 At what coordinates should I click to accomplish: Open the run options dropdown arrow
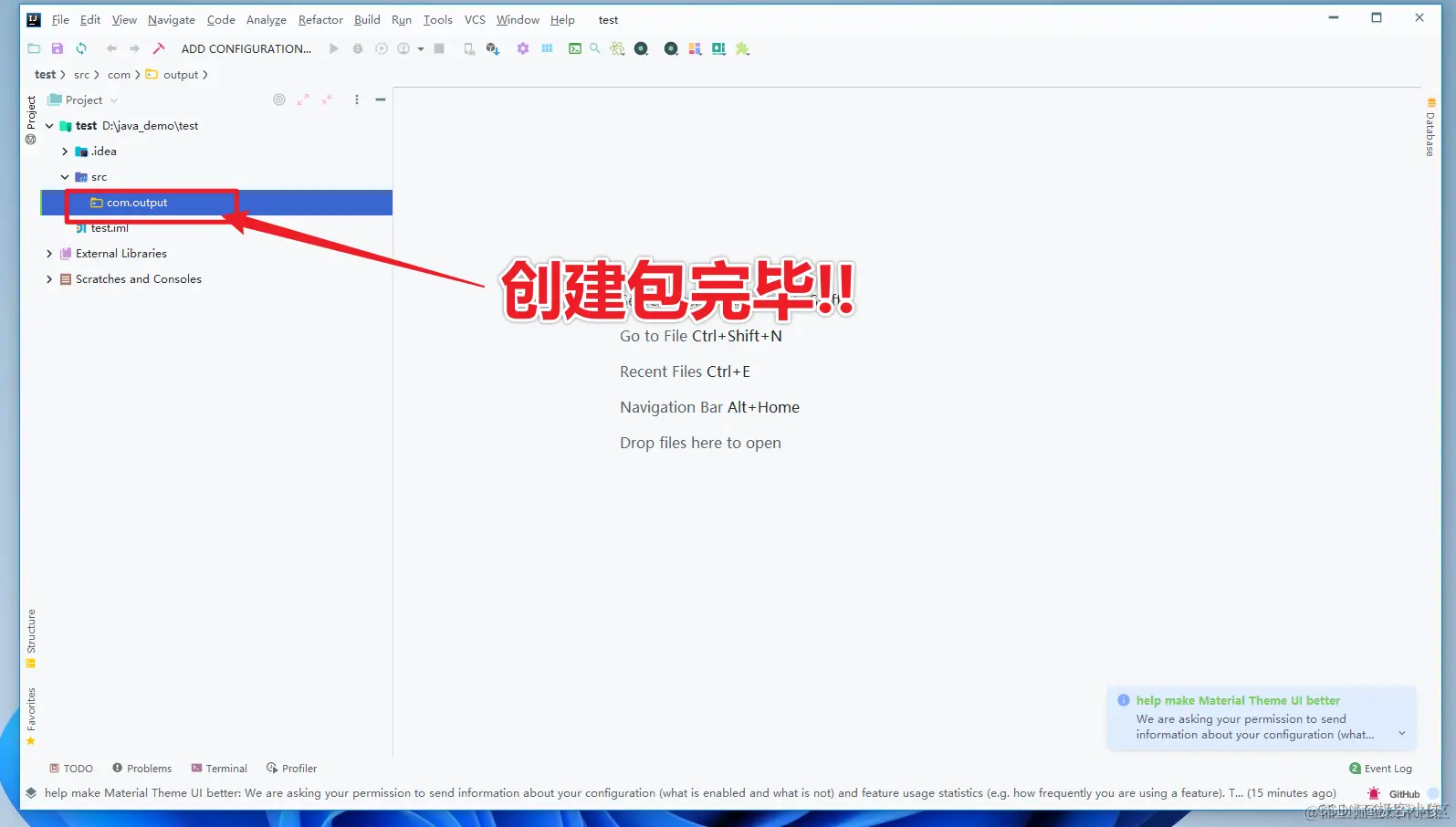click(421, 49)
